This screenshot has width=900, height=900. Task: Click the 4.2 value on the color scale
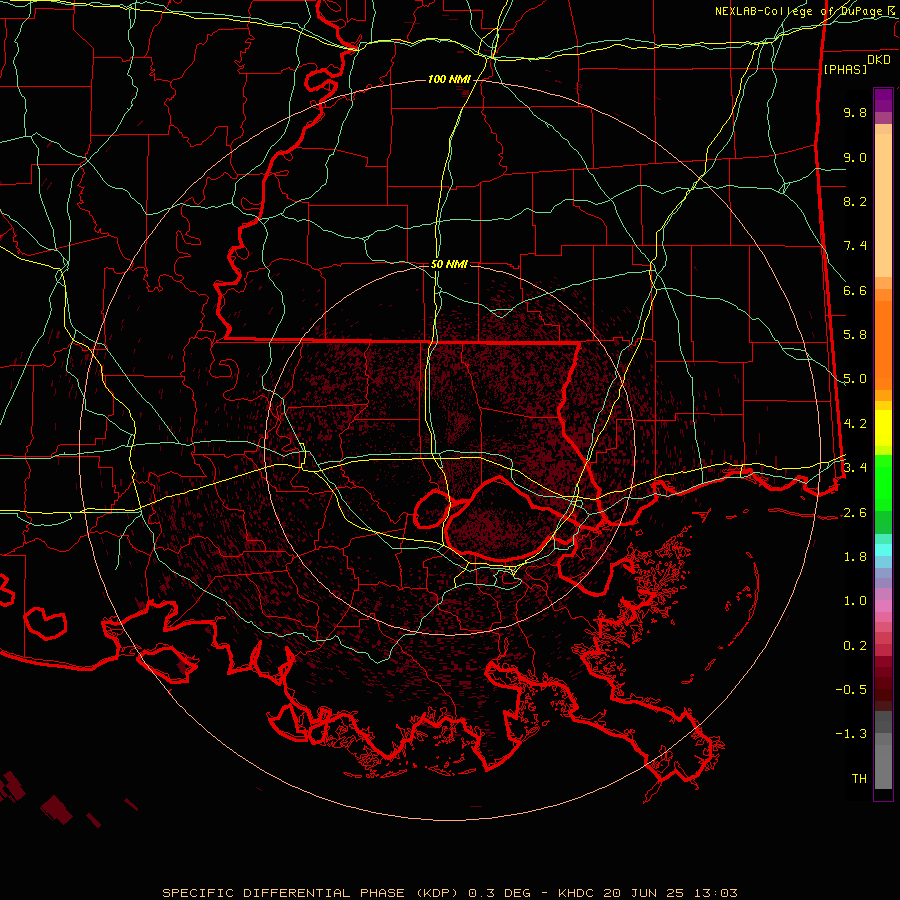855,424
